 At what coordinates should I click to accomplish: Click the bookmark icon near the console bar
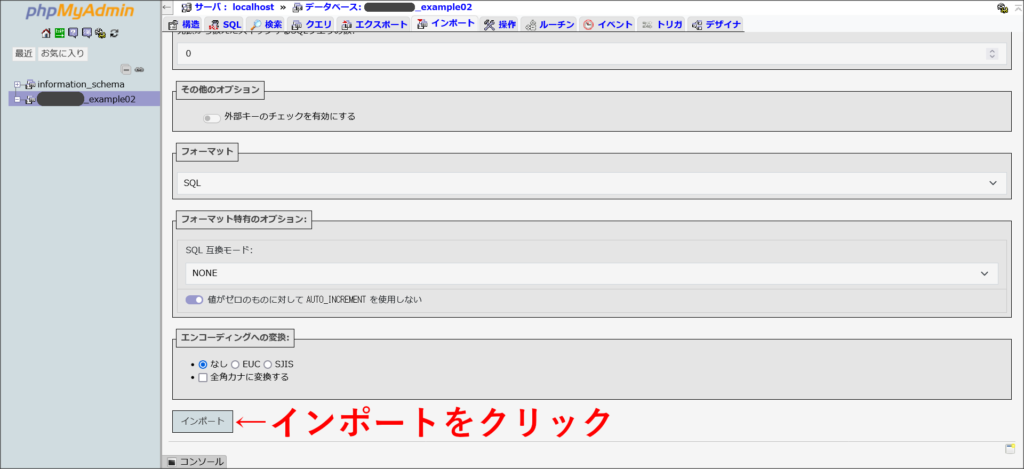(1010, 448)
